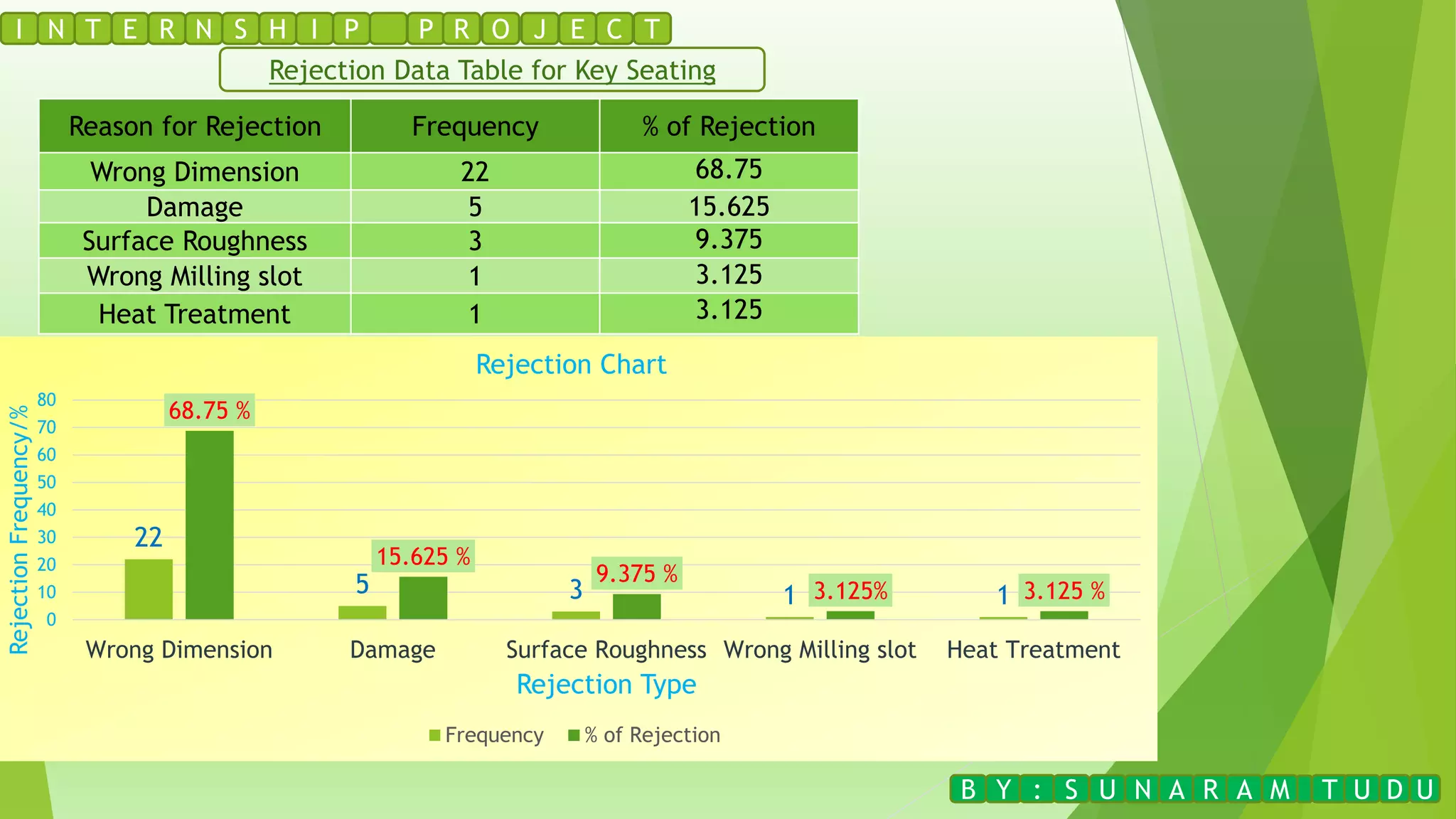Select the Frequency legend swatch

pos(434,735)
